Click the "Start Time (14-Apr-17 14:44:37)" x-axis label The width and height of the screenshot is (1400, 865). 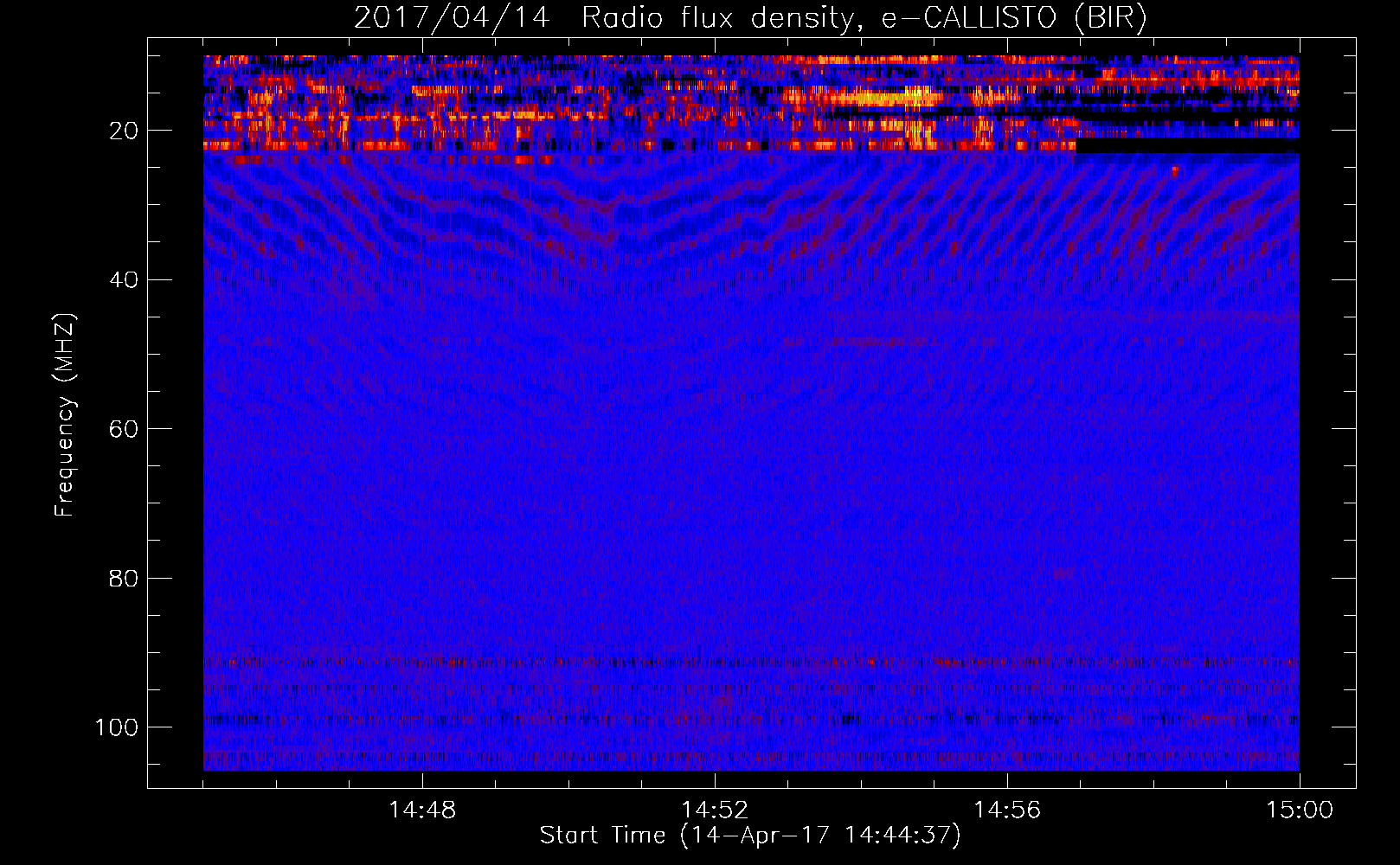pos(750,836)
